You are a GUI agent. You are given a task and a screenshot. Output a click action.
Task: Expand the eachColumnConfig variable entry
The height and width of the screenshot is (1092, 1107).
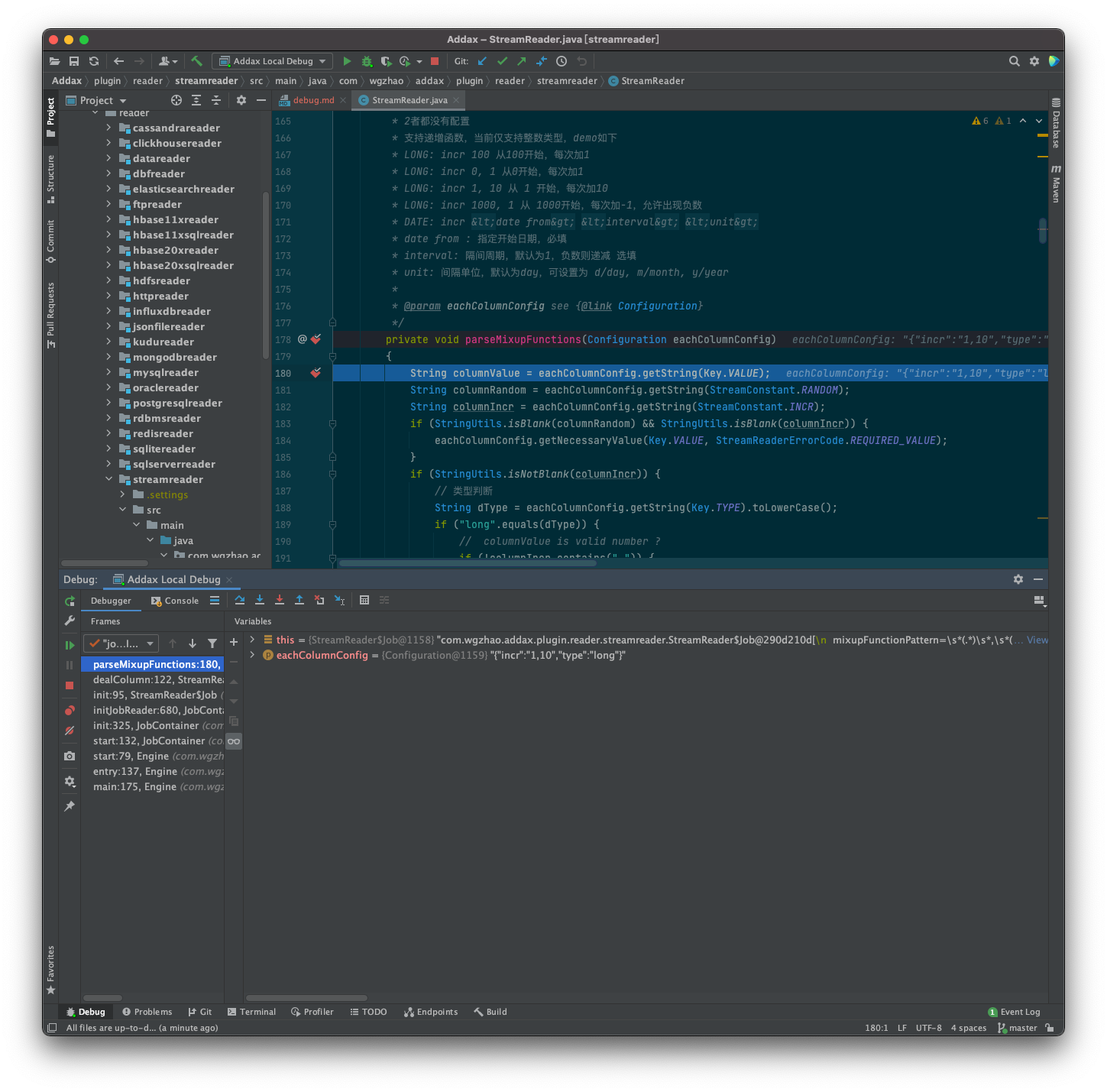click(252, 655)
